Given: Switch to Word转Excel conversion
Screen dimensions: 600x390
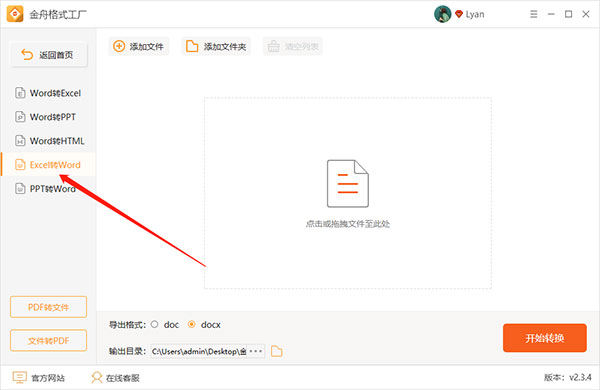Looking at the screenshot, I should [x=48, y=93].
